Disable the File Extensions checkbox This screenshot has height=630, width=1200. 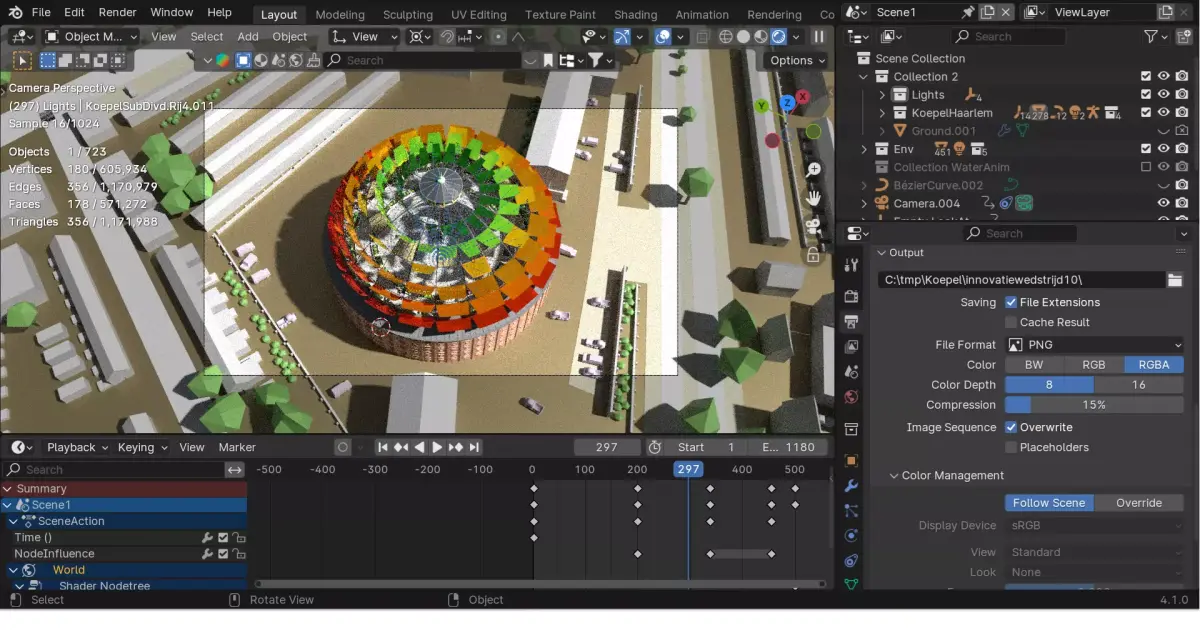(x=1011, y=302)
